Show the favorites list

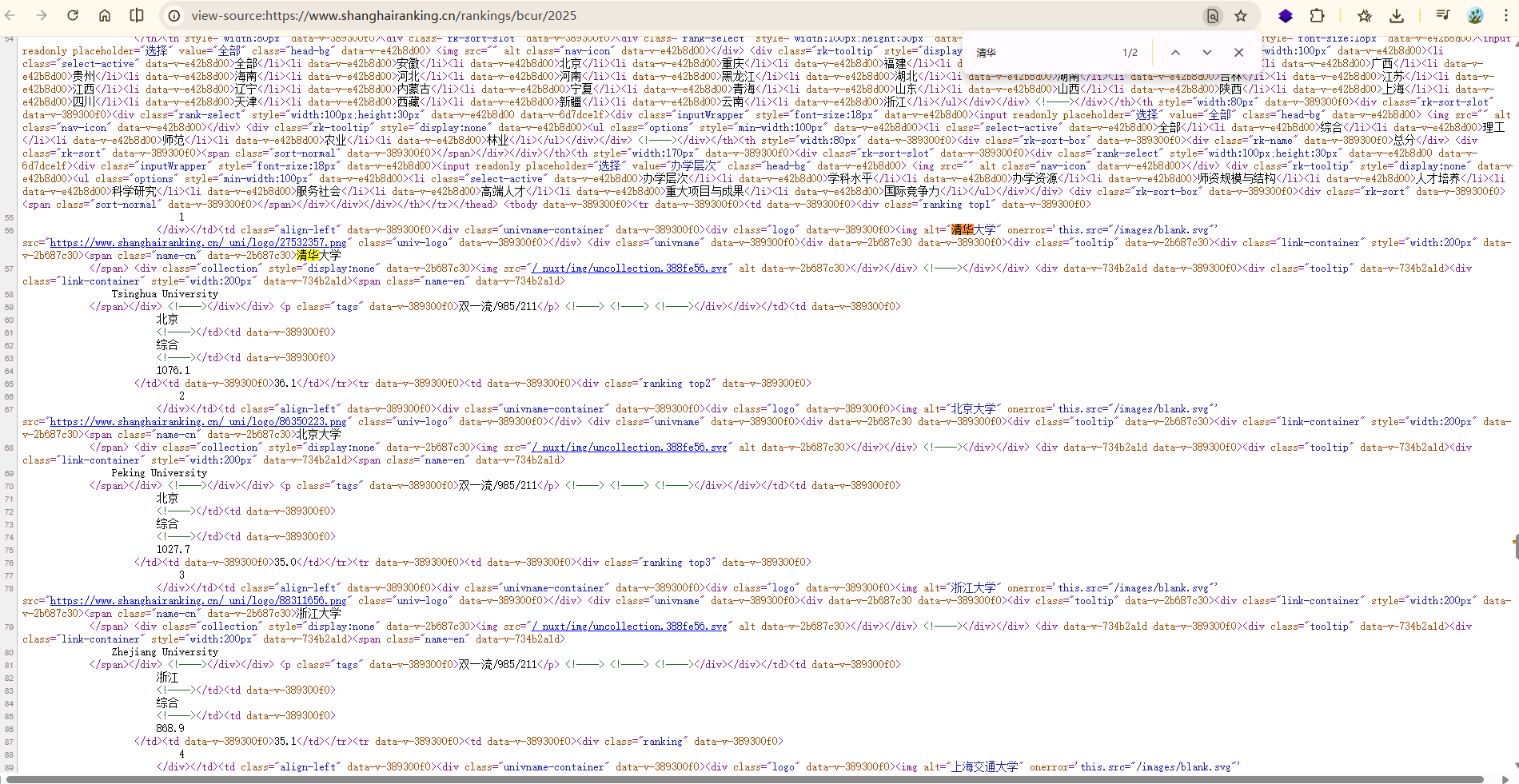[1365, 15]
